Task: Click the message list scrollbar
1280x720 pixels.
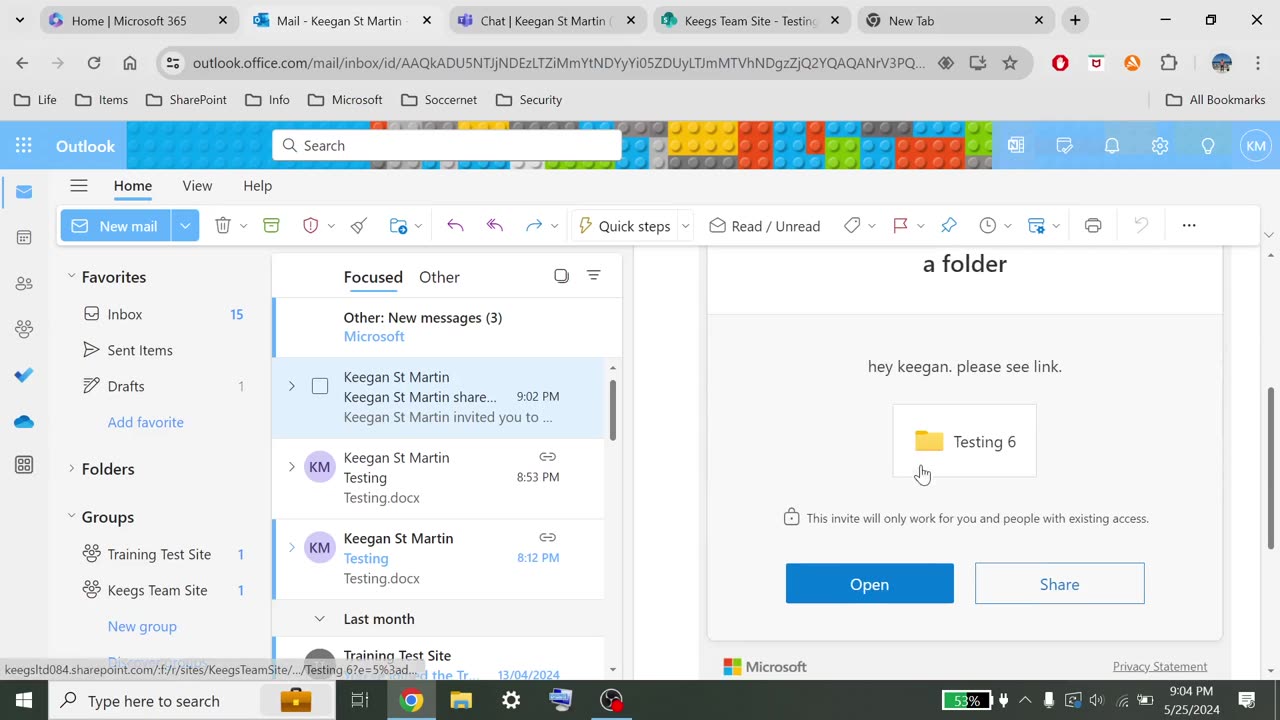Action: point(612,410)
